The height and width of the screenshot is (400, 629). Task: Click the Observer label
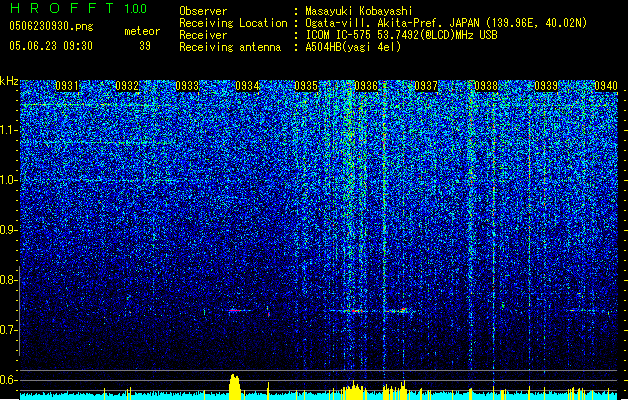(x=203, y=11)
